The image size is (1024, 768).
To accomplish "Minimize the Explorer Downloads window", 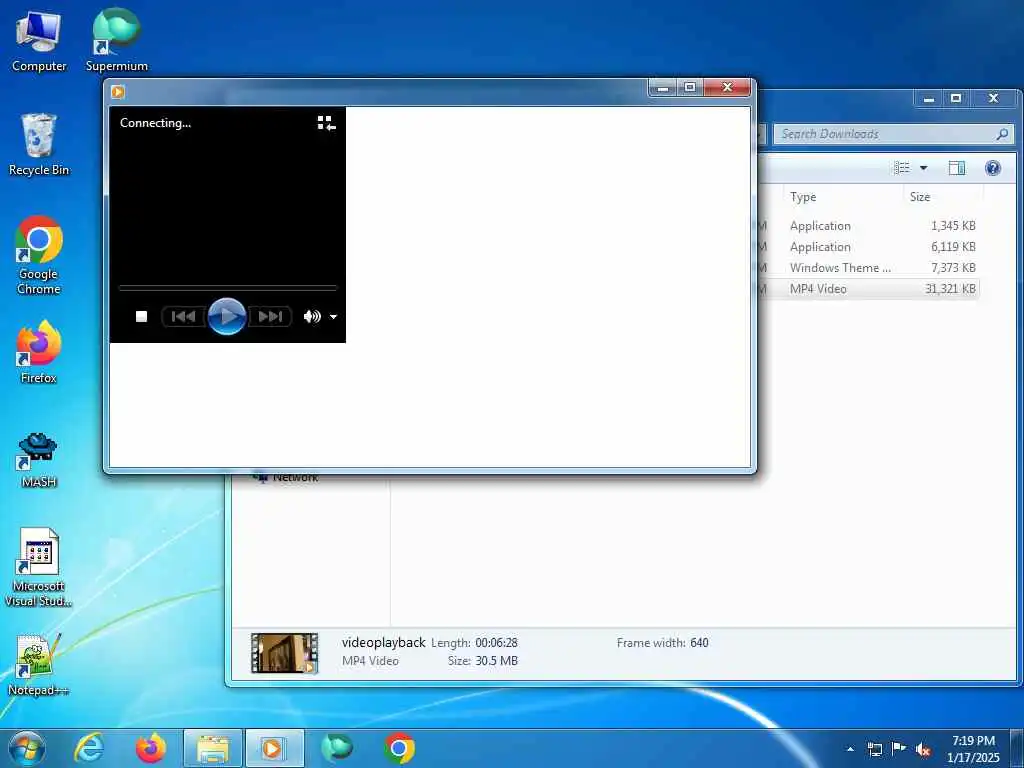I will click(929, 99).
